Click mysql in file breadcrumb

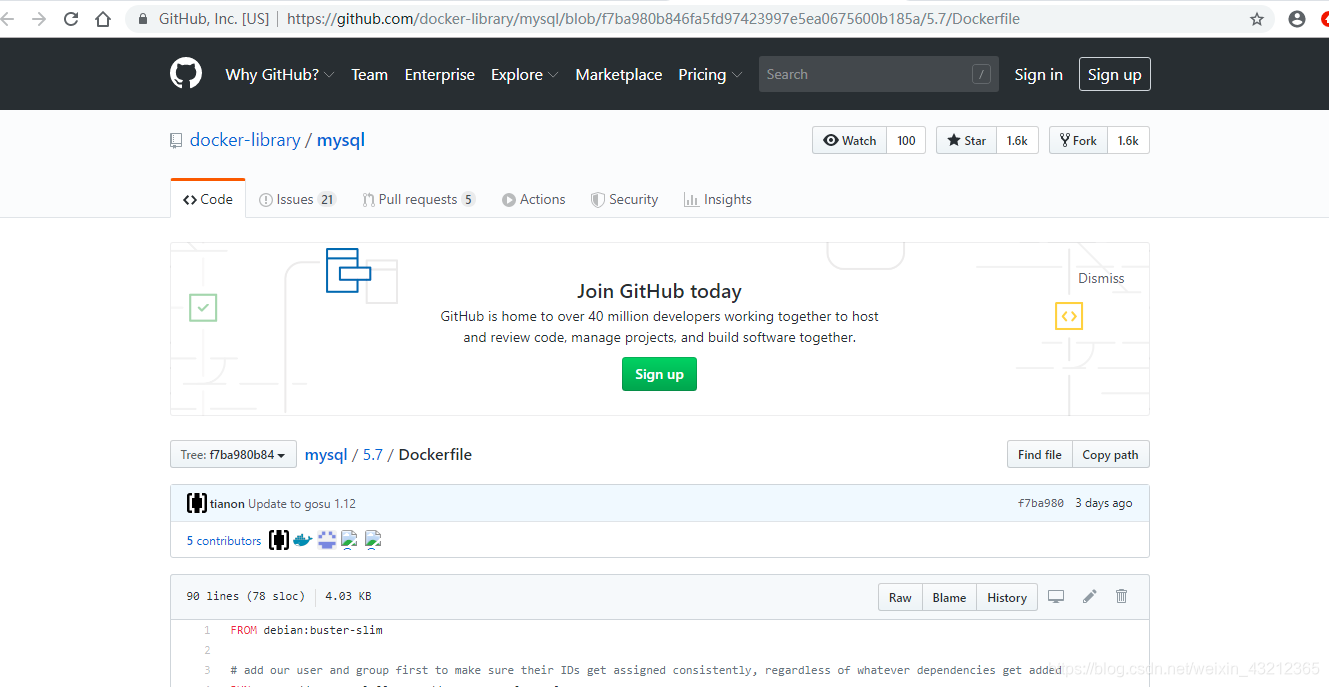pos(326,454)
